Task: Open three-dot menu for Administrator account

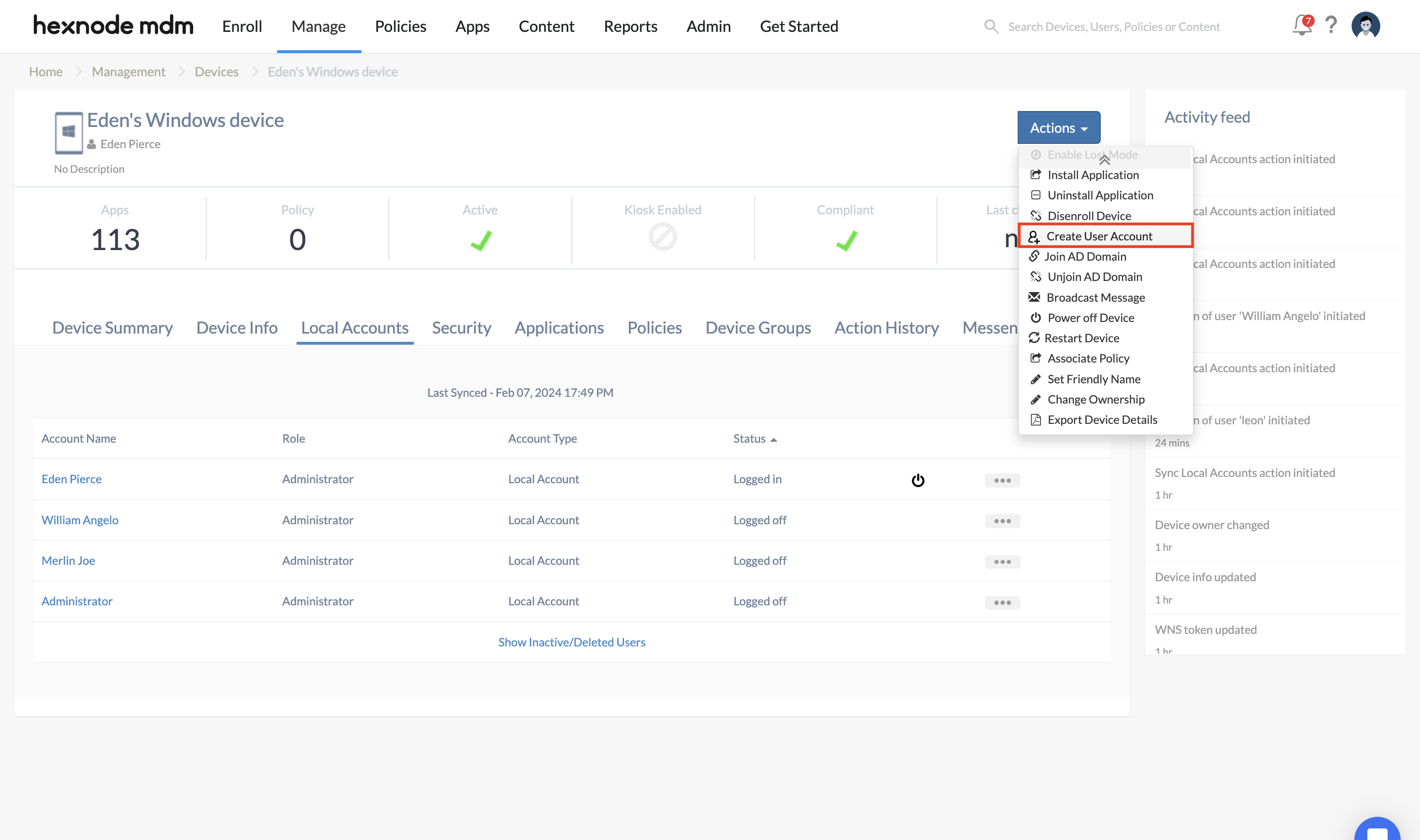Action: pos(1002,602)
